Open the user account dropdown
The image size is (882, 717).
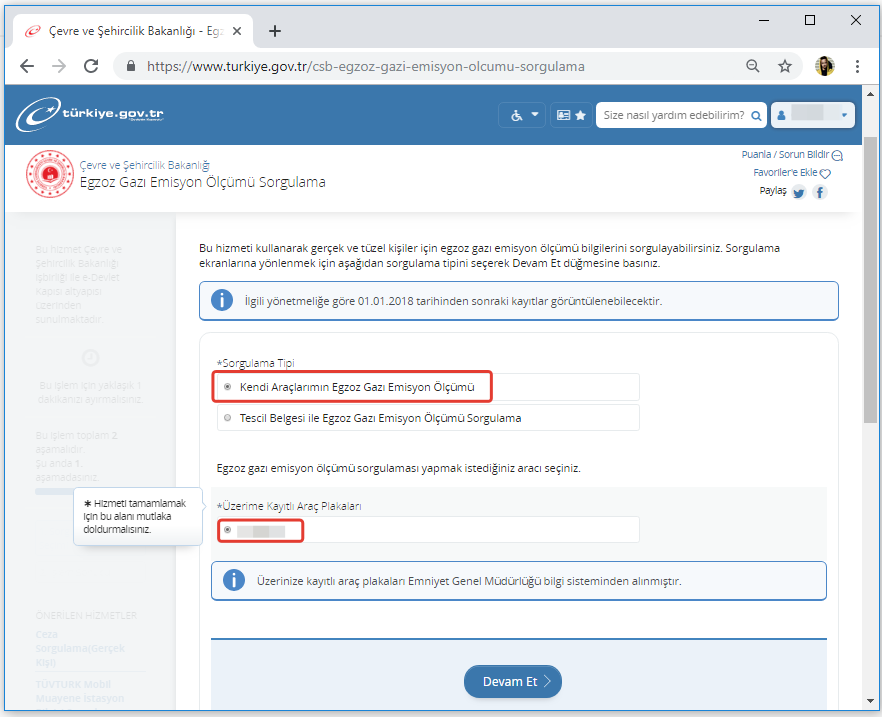tap(813, 115)
